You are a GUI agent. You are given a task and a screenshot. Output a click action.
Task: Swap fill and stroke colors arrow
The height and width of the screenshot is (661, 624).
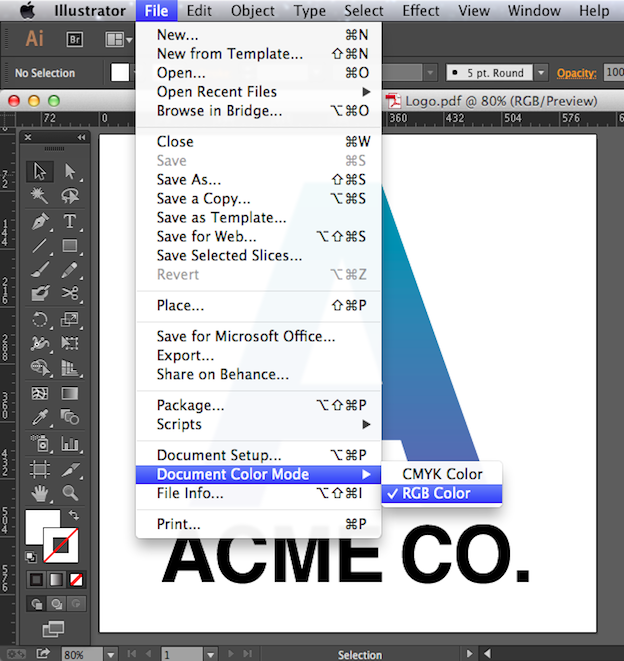pos(73,516)
